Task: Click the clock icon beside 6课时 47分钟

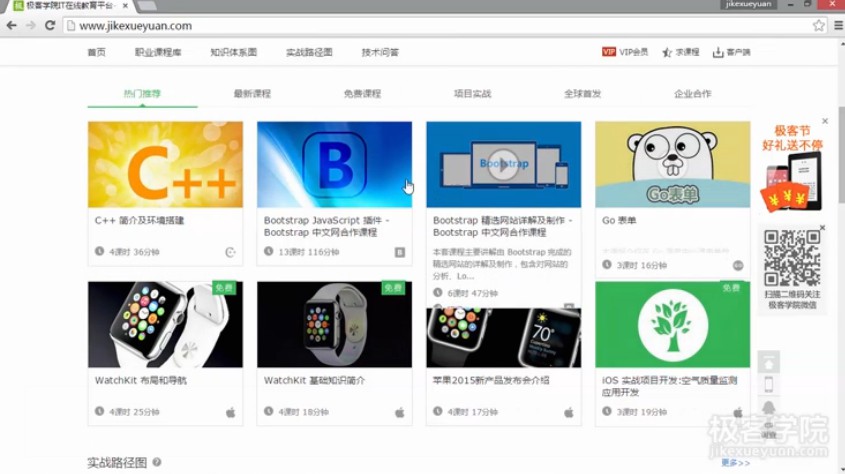Action: click(438, 292)
